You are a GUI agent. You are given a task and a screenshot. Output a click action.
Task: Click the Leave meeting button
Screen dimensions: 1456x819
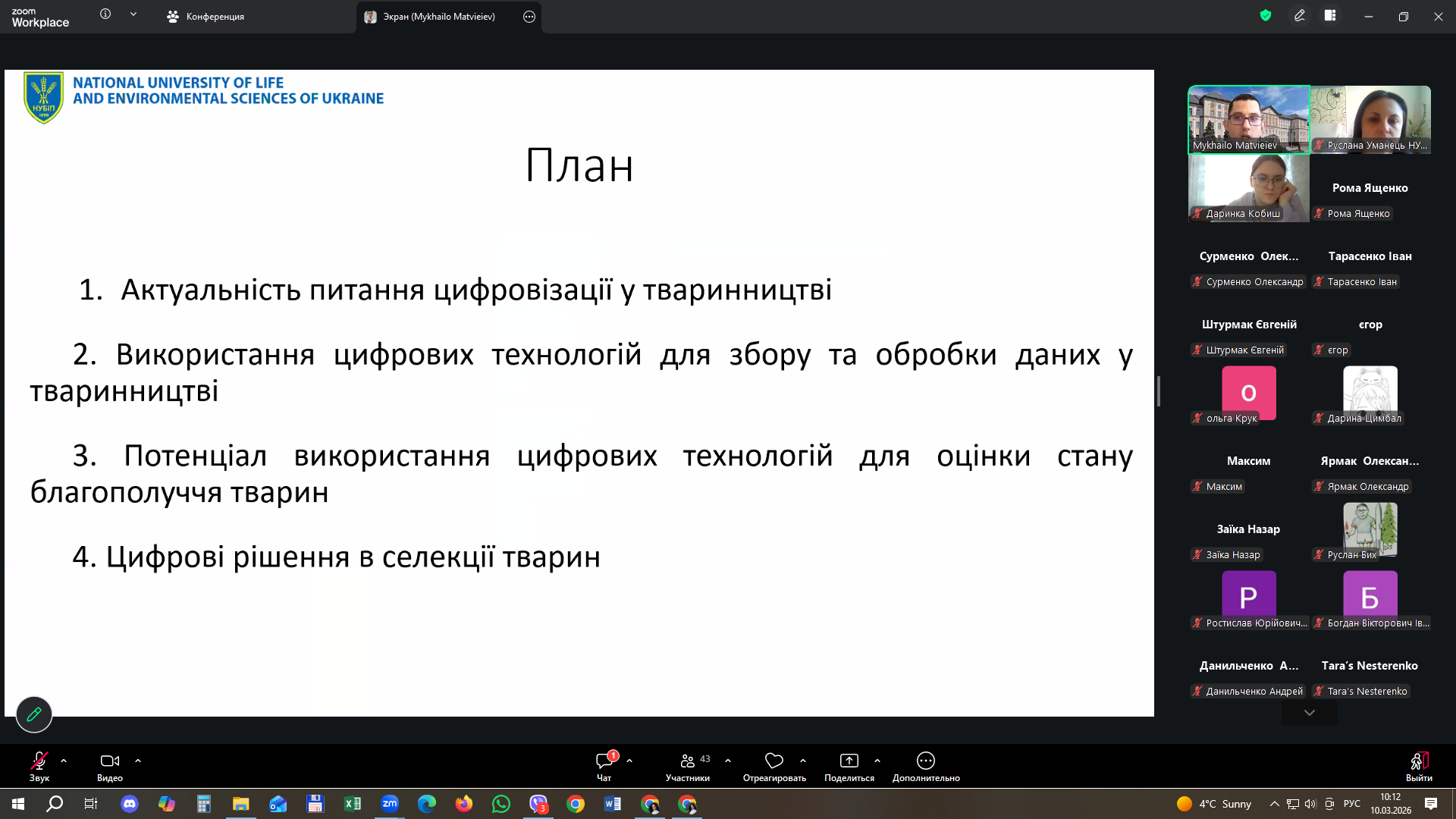[x=1418, y=761]
